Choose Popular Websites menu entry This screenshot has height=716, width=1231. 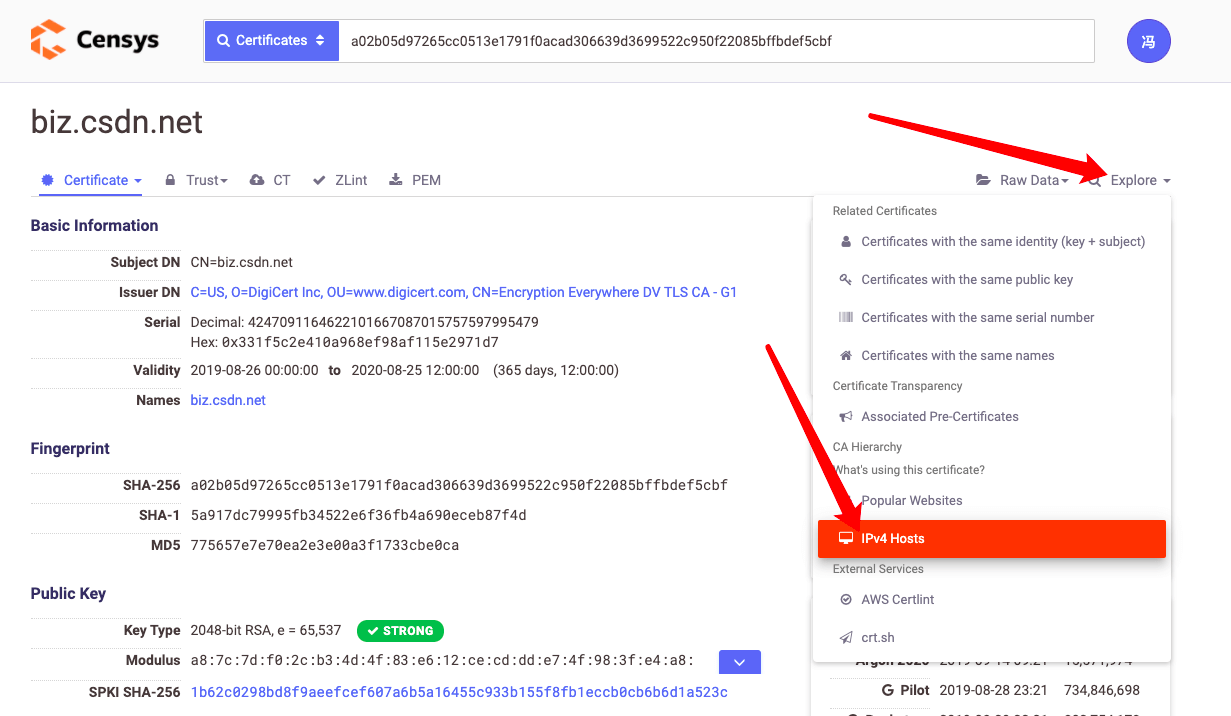(x=992, y=500)
